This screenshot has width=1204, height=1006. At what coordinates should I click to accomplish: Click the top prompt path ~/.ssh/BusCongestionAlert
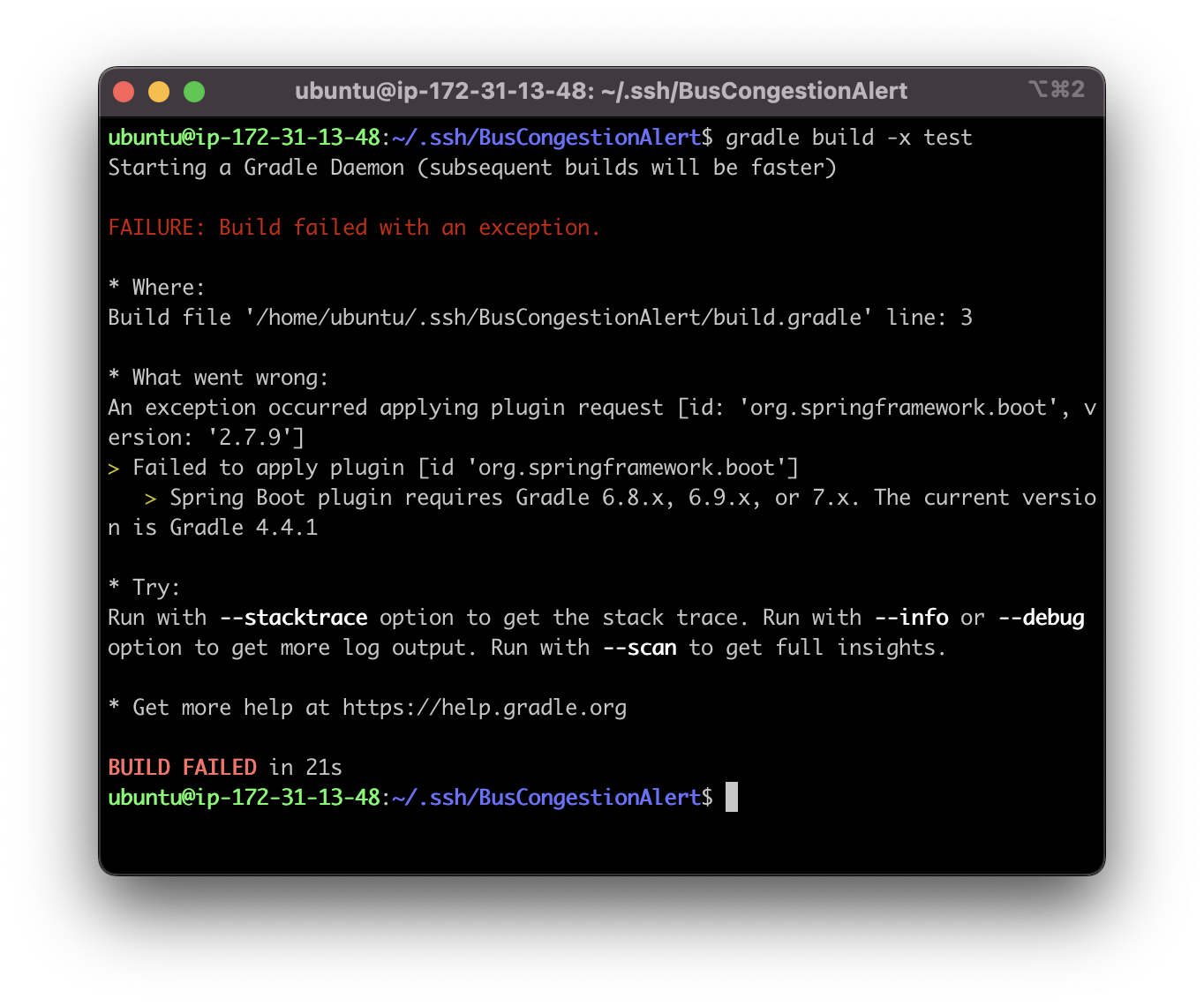tap(546, 138)
